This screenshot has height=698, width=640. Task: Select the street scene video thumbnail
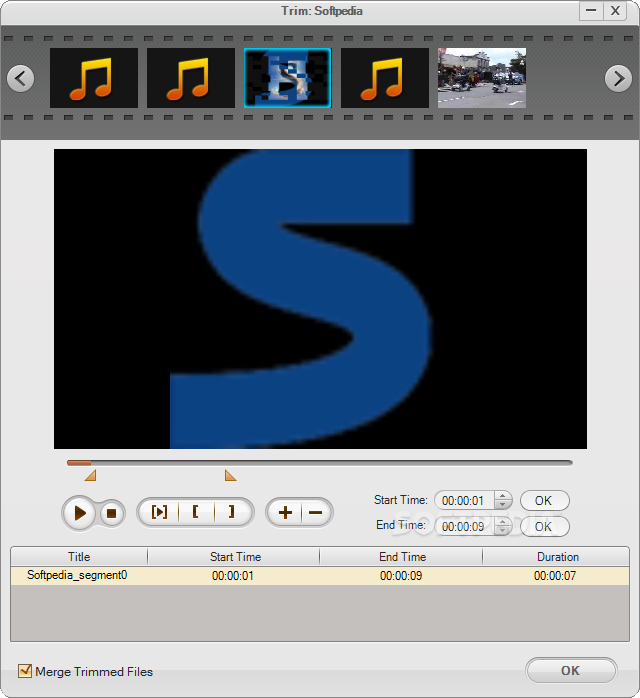coord(482,78)
